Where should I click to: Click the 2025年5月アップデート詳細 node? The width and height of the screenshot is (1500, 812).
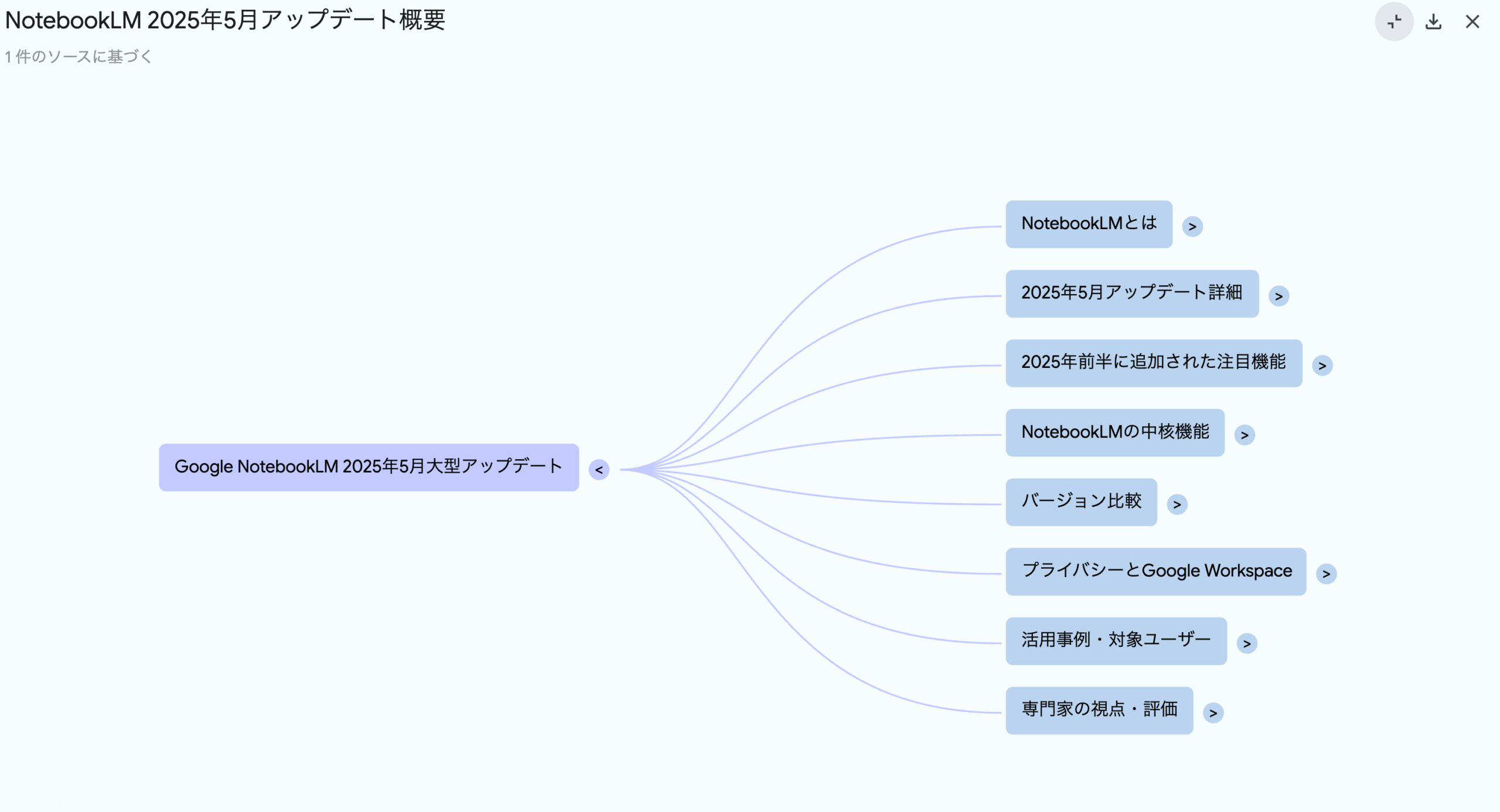tap(1131, 294)
